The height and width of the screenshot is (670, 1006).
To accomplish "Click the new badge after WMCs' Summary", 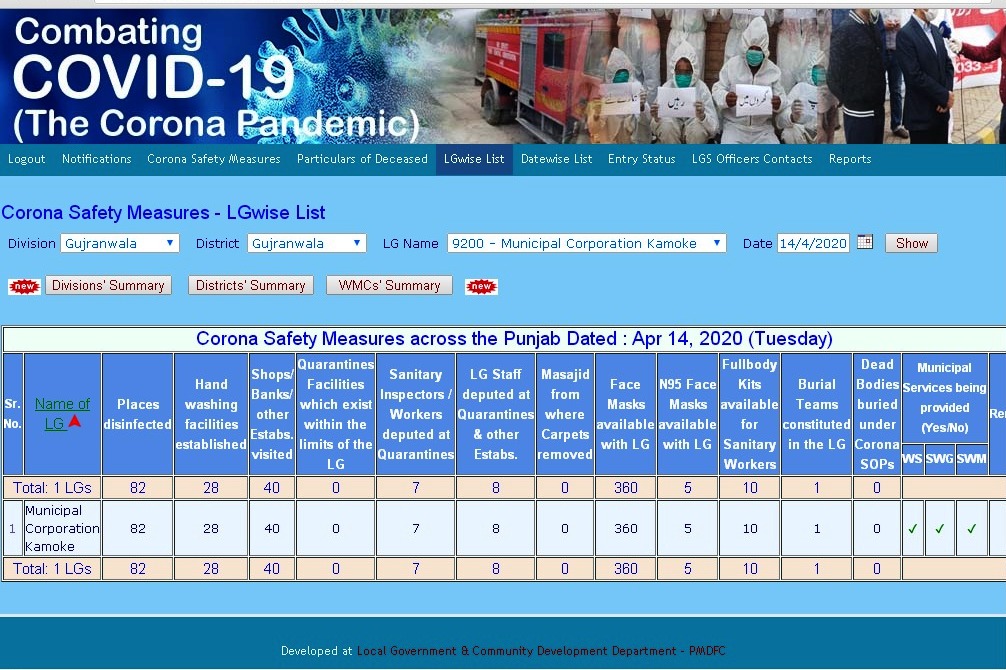I will click(x=481, y=286).
